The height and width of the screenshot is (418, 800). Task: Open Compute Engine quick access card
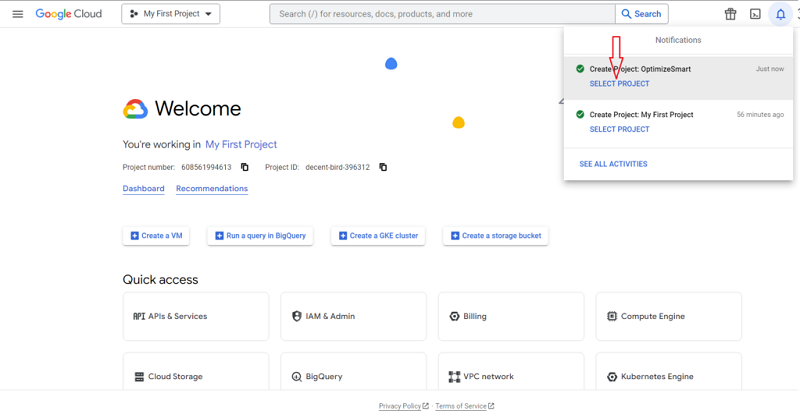coord(669,316)
